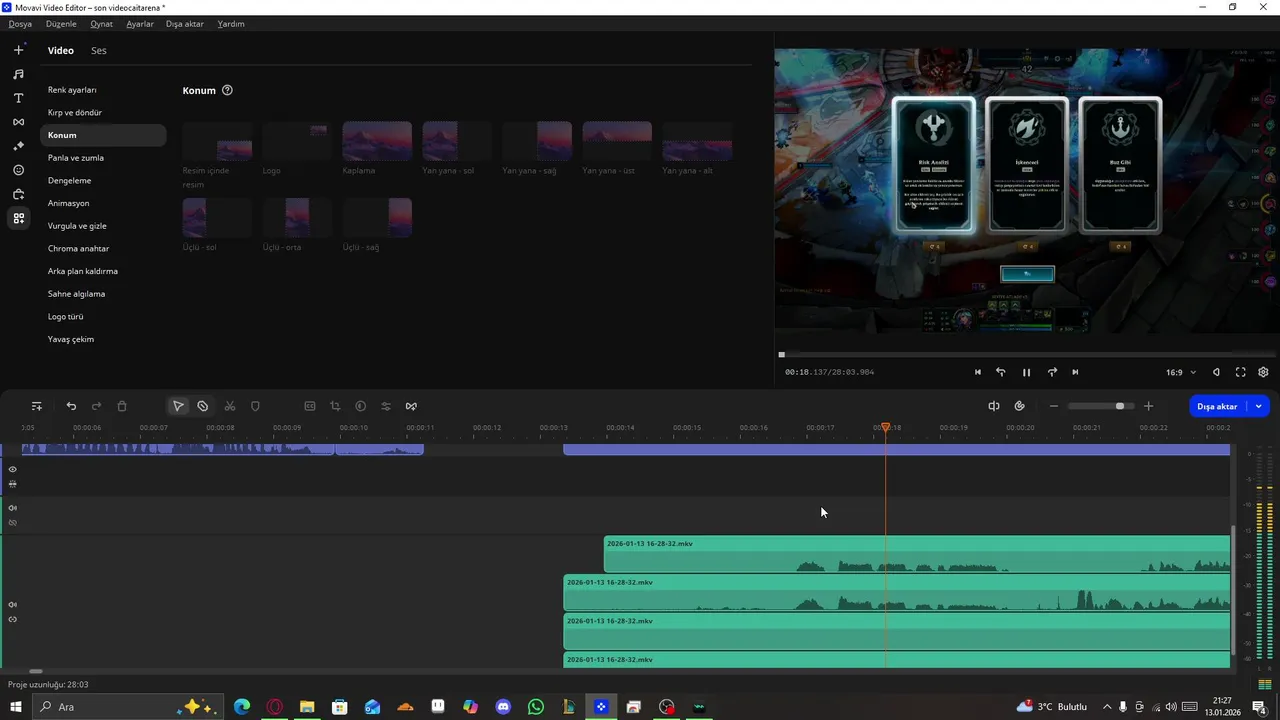Split clip with scissors icon
The height and width of the screenshot is (720, 1280).
pos(230,406)
